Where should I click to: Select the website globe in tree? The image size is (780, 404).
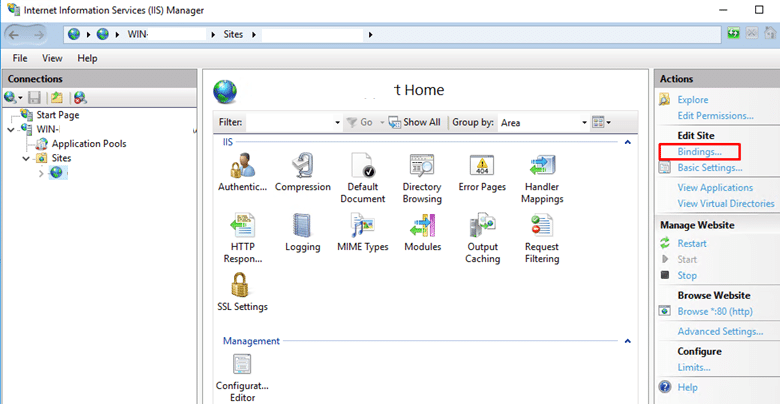tap(57, 173)
